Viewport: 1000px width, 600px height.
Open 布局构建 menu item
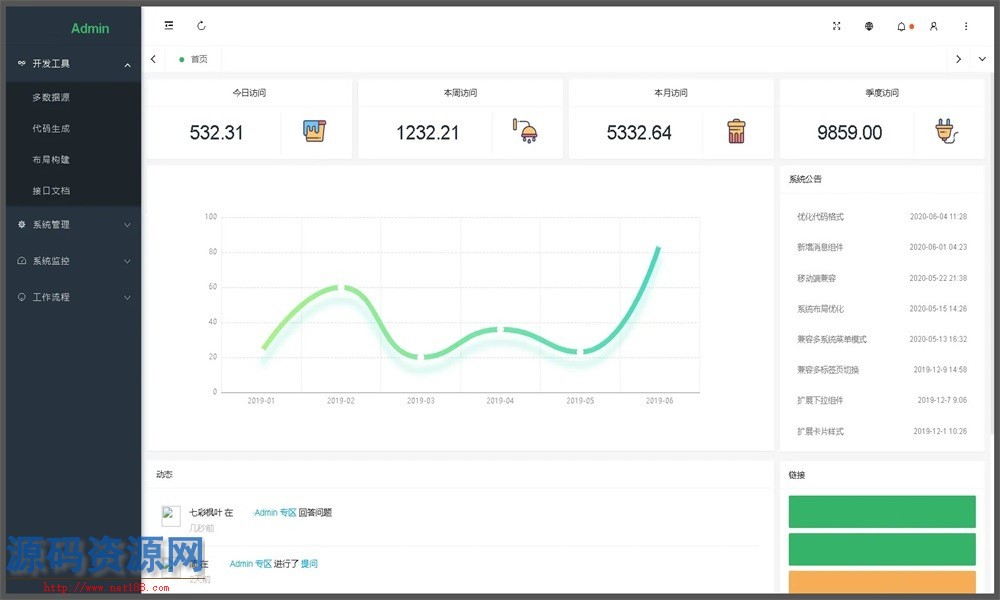tap(73, 159)
